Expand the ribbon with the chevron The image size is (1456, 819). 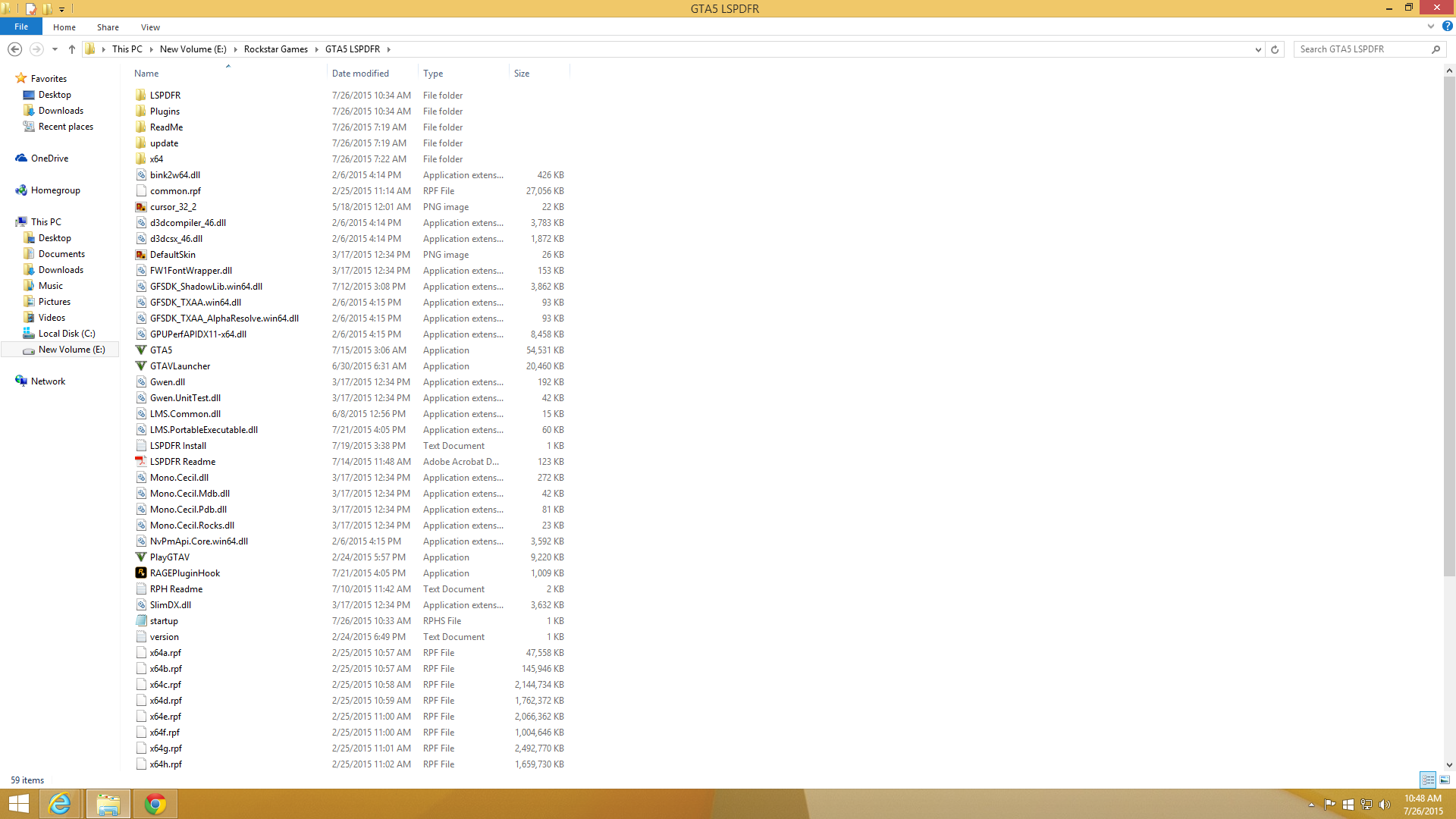1431,27
